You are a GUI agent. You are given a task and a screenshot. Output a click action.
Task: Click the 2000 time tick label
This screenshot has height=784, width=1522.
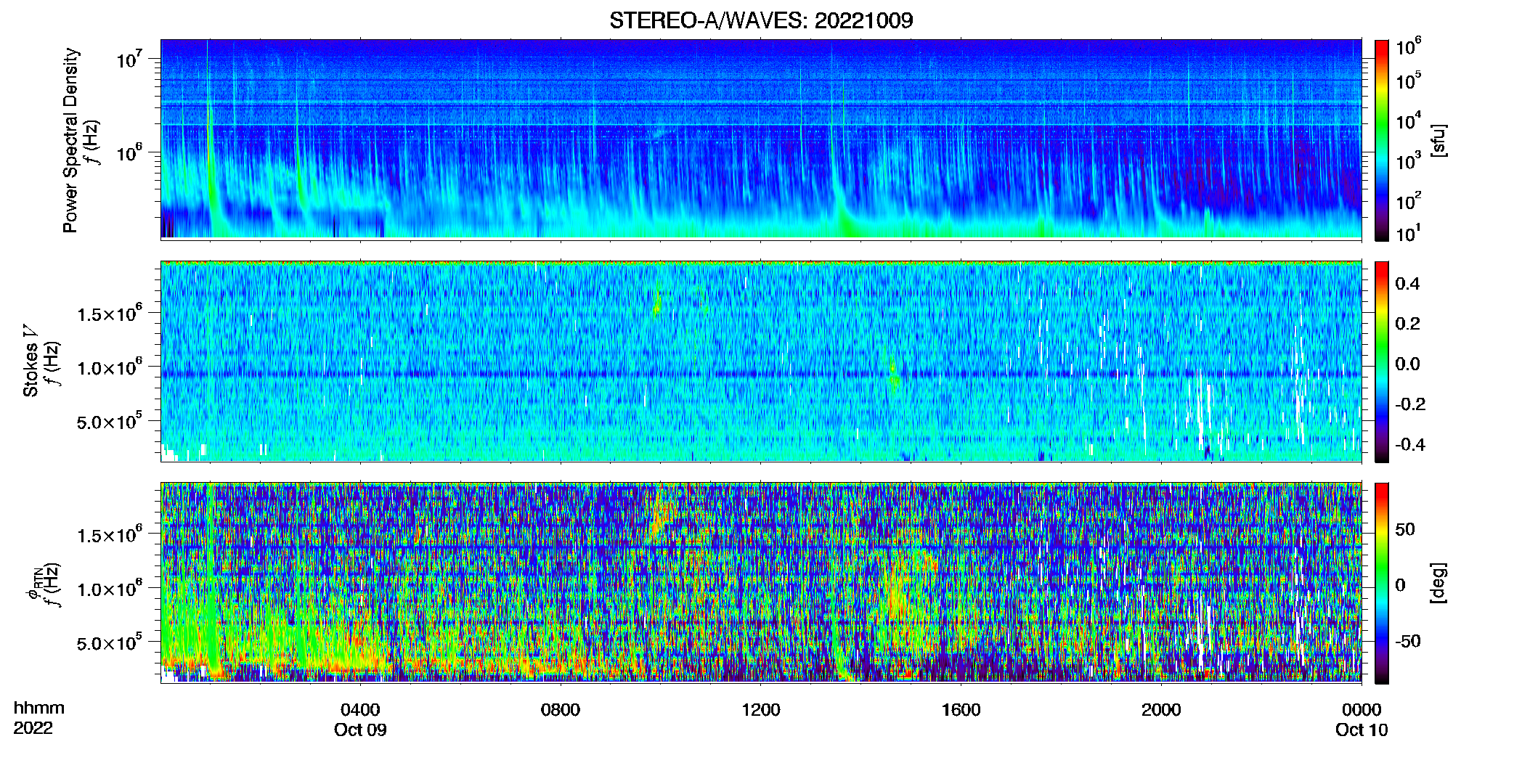coord(1161,710)
